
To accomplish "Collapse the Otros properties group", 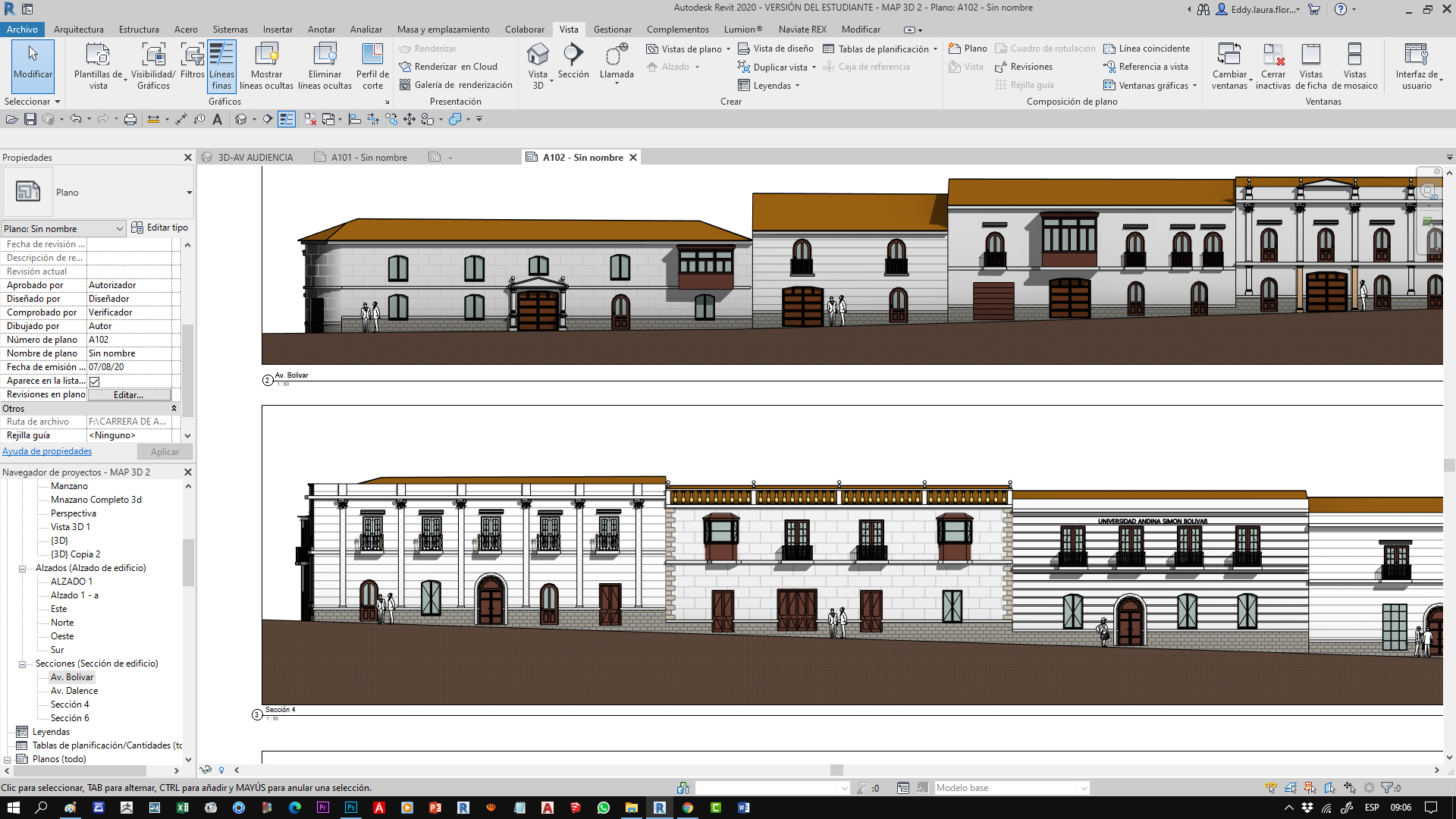I will 174,409.
